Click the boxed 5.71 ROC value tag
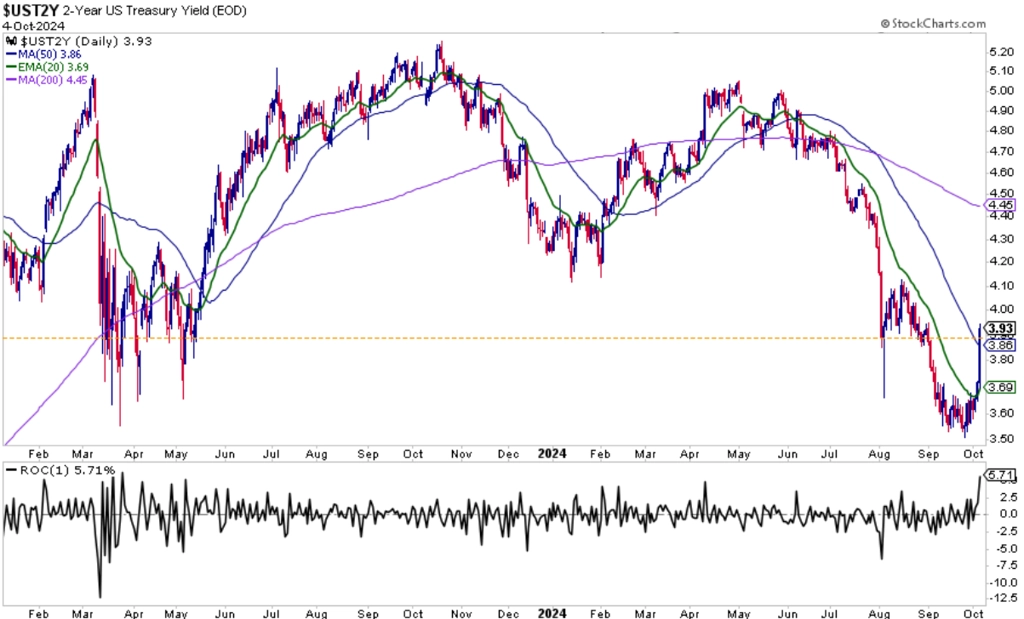This screenshot has width=1024, height=619. click(x=1001, y=475)
